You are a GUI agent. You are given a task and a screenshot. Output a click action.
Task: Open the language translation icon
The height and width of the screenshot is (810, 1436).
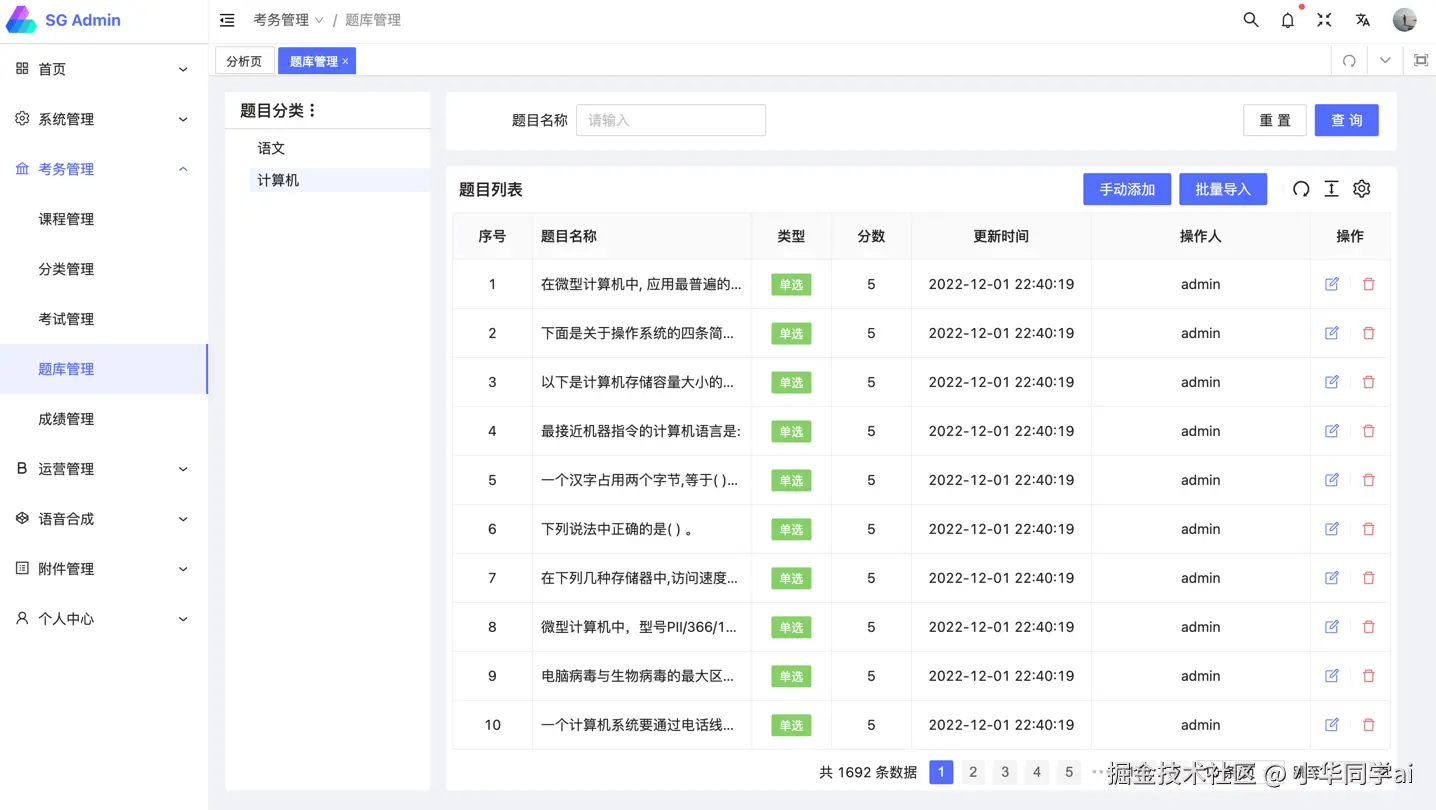click(x=1362, y=20)
